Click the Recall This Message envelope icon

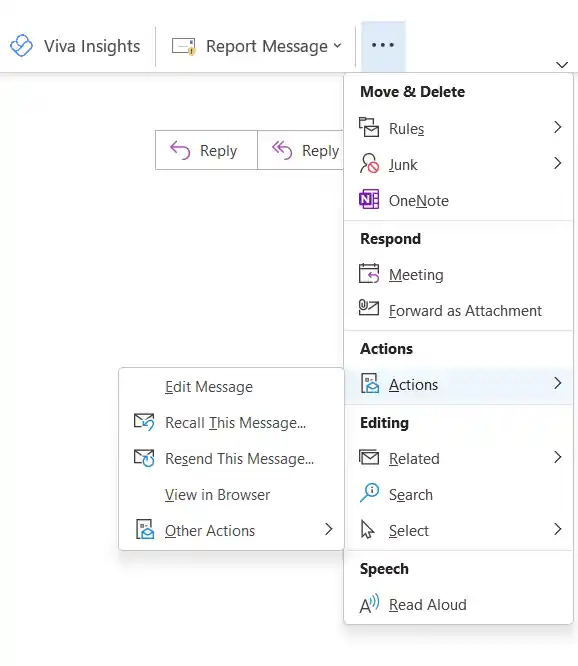(x=144, y=422)
